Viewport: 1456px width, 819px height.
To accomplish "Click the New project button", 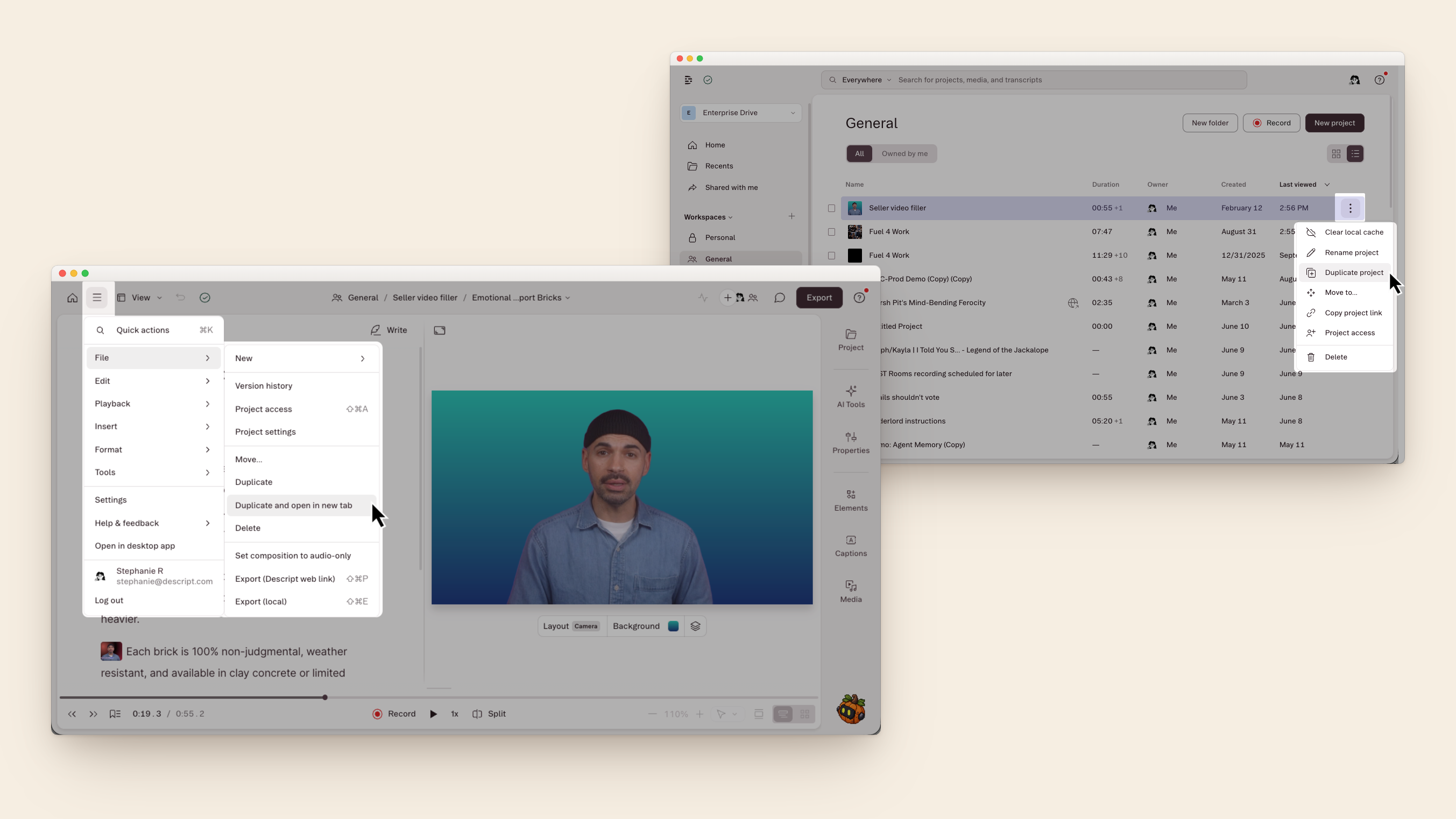I will [1334, 123].
